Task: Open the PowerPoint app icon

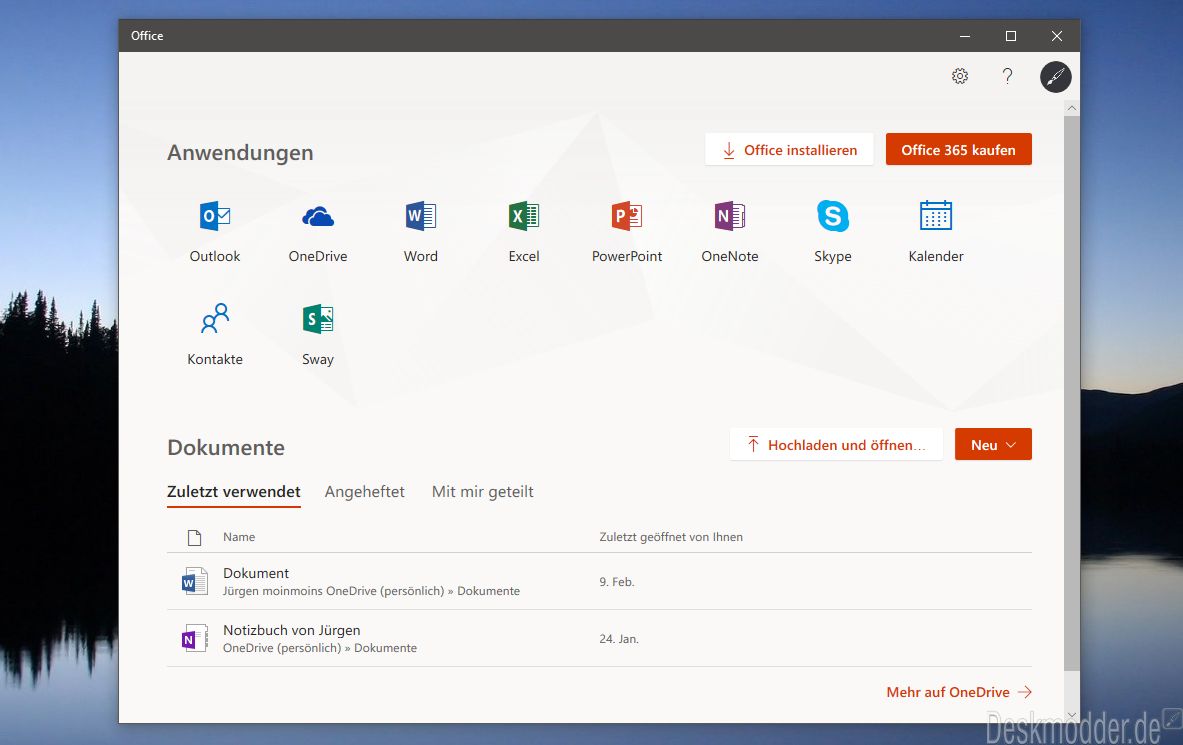Action: [x=626, y=217]
